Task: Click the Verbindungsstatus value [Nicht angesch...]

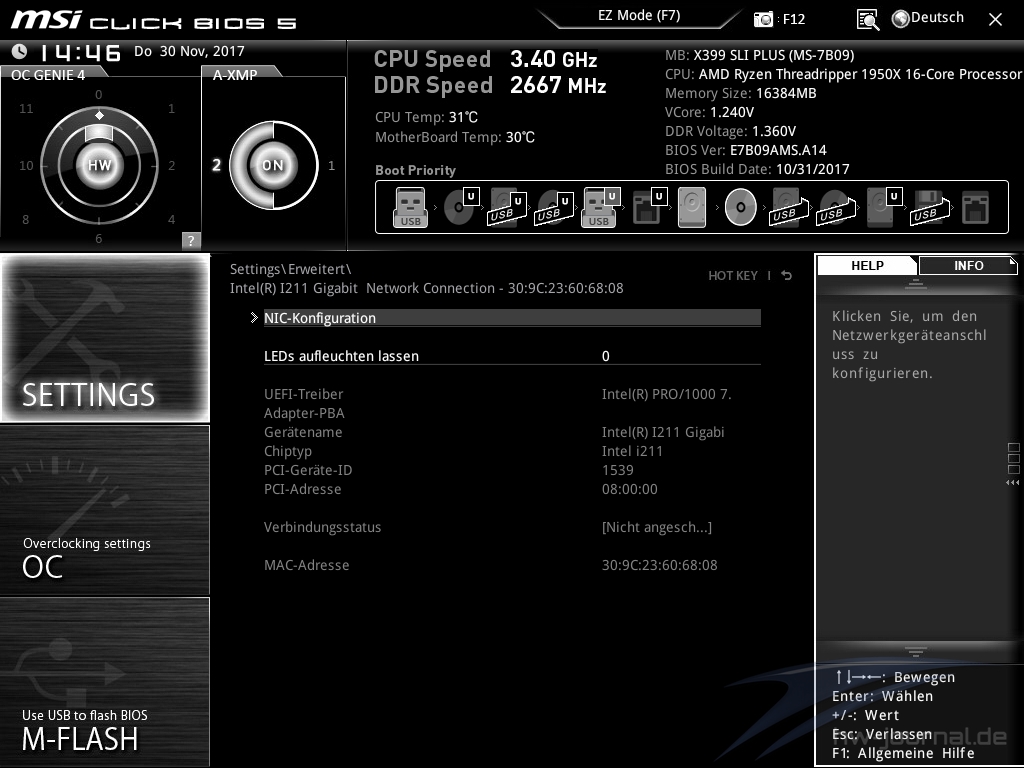Action: tap(657, 527)
